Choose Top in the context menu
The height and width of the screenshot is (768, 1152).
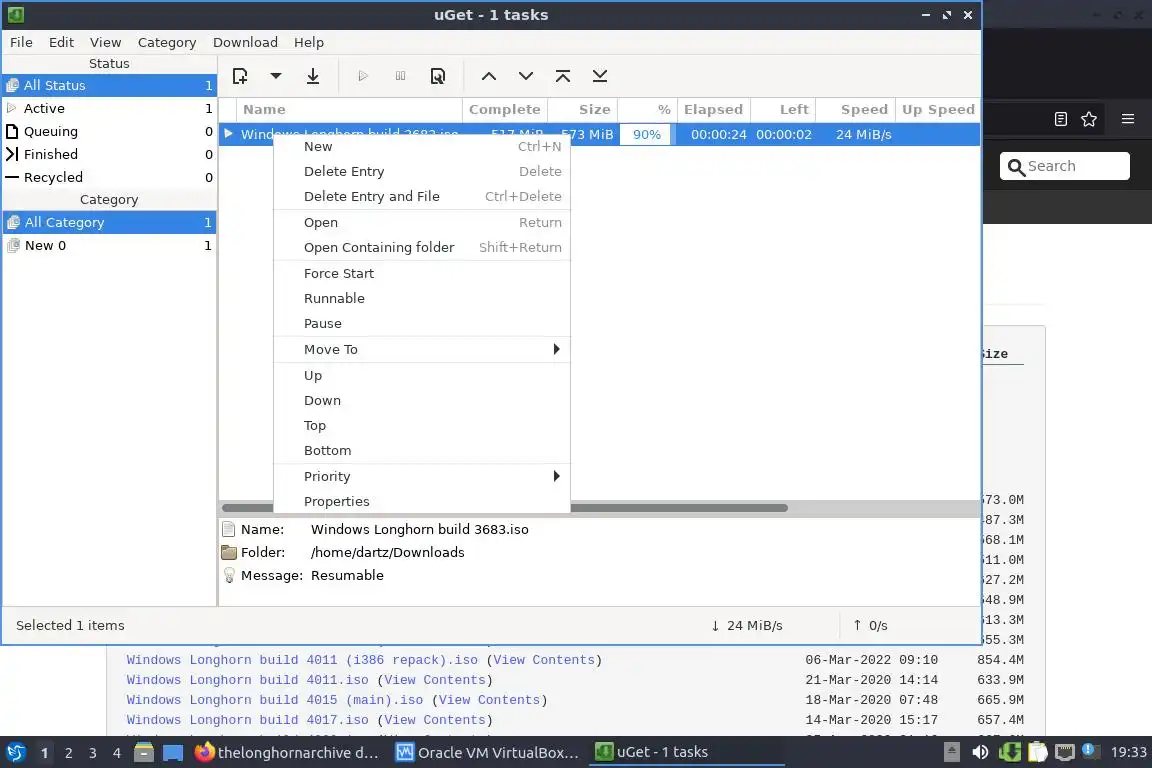coord(422,426)
